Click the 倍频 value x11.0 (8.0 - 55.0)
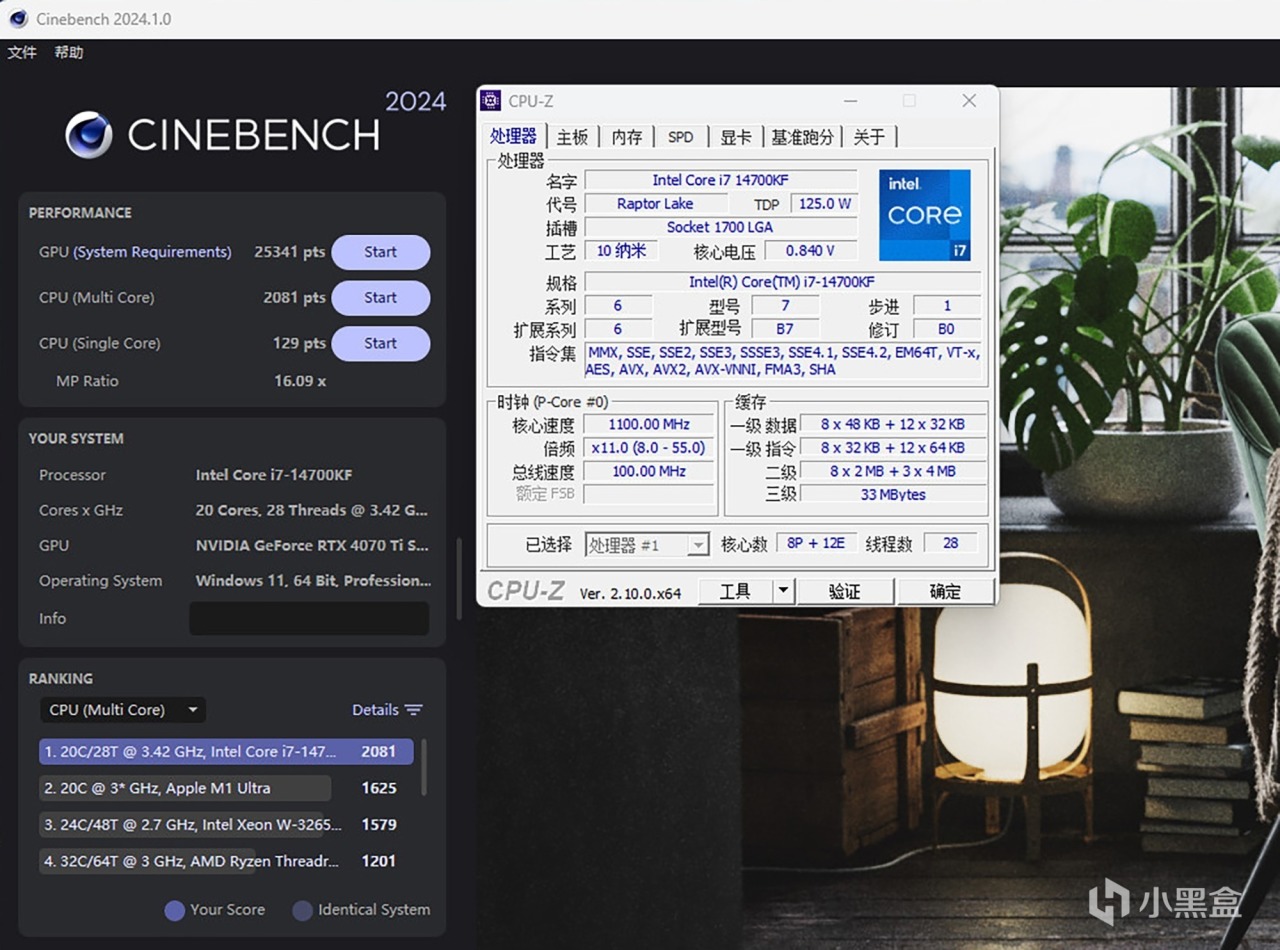 pyautogui.click(x=649, y=448)
